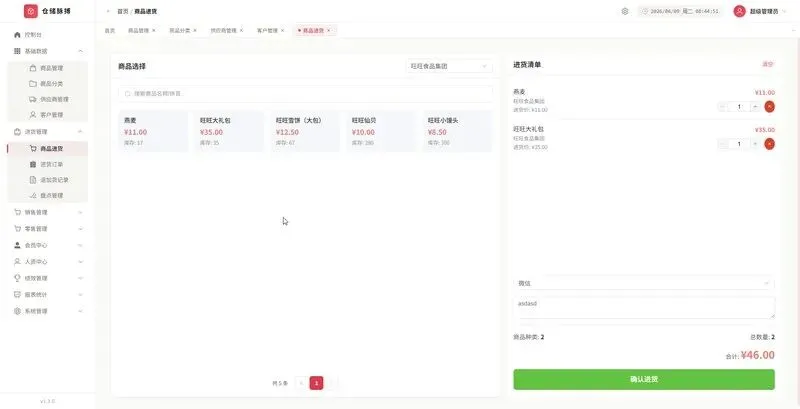Screen dimensions: 800x409
Task: Add the 旺旺大礼包 product card
Action: pos(229,131)
